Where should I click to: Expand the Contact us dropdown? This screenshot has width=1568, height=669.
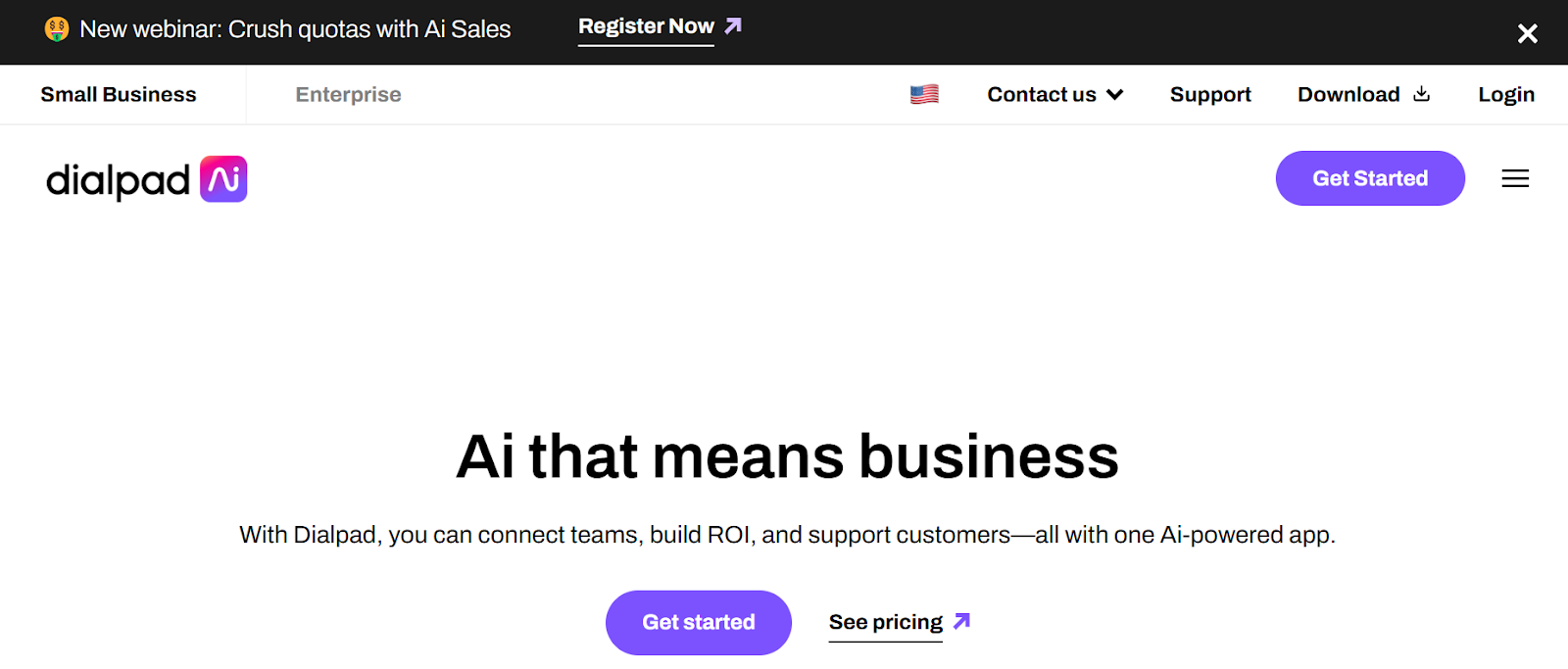[1041, 95]
